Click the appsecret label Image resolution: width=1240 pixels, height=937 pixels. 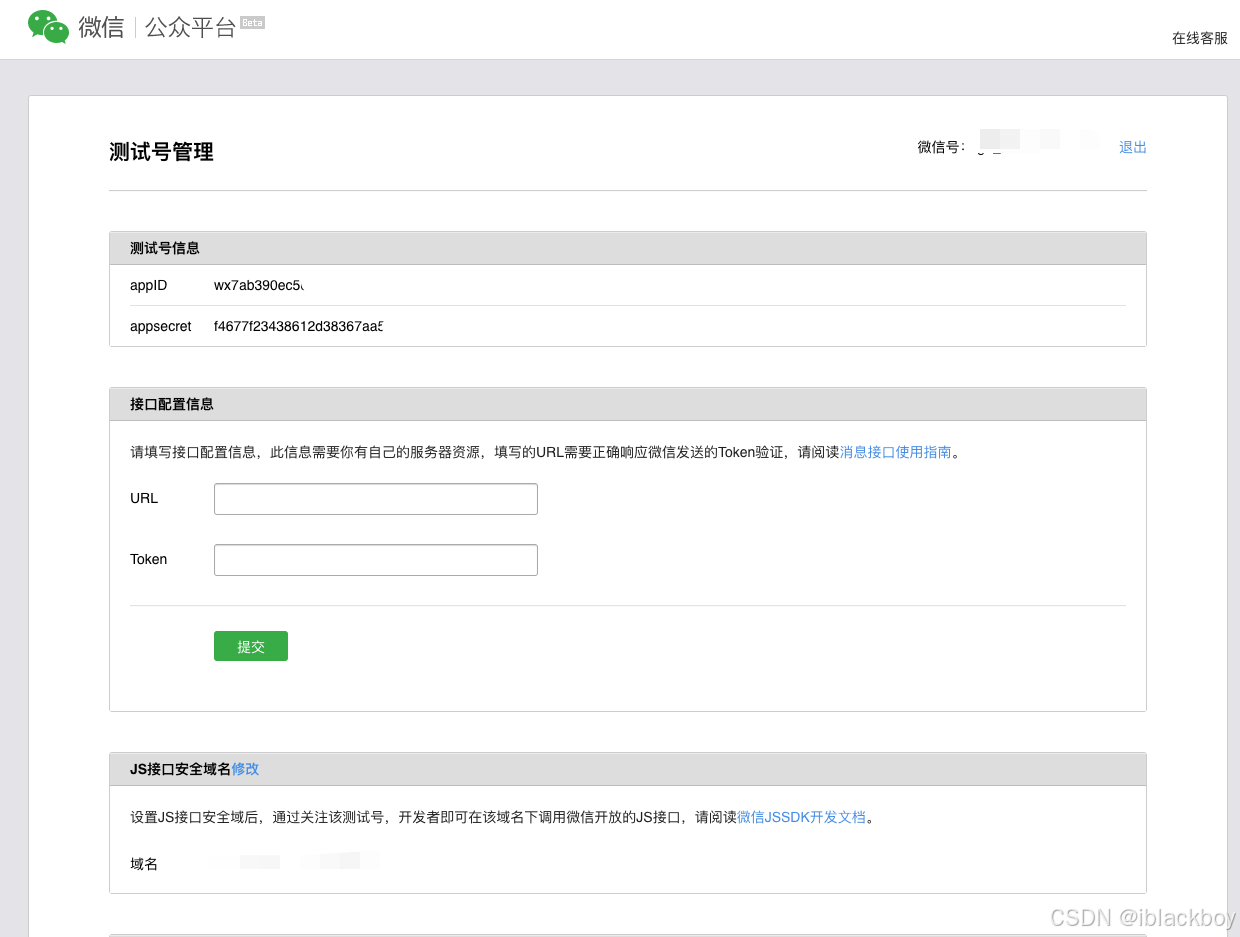tap(161, 326)
